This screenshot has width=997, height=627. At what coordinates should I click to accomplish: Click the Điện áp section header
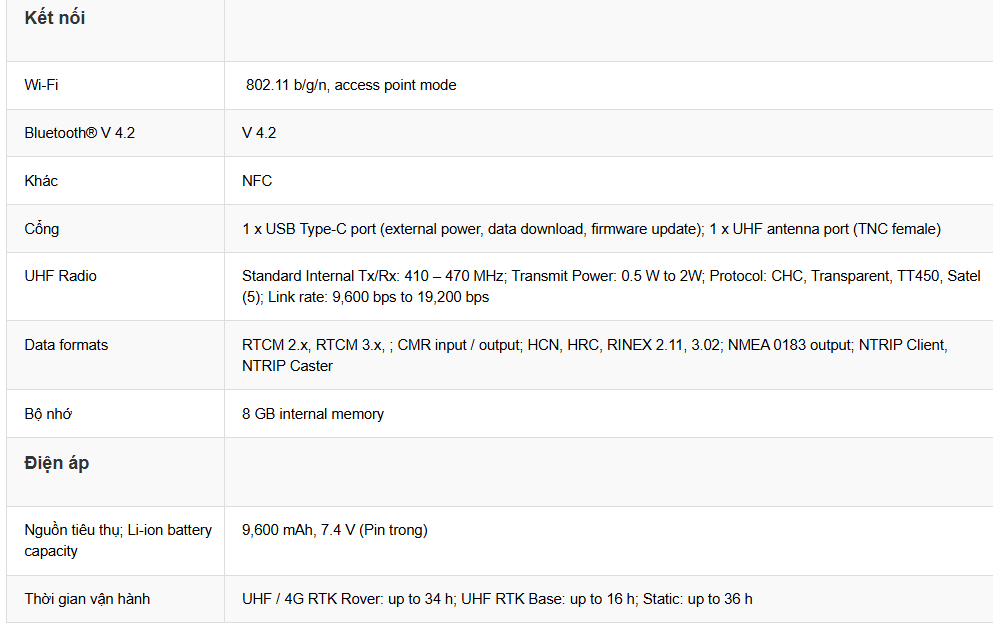(57, 463)
